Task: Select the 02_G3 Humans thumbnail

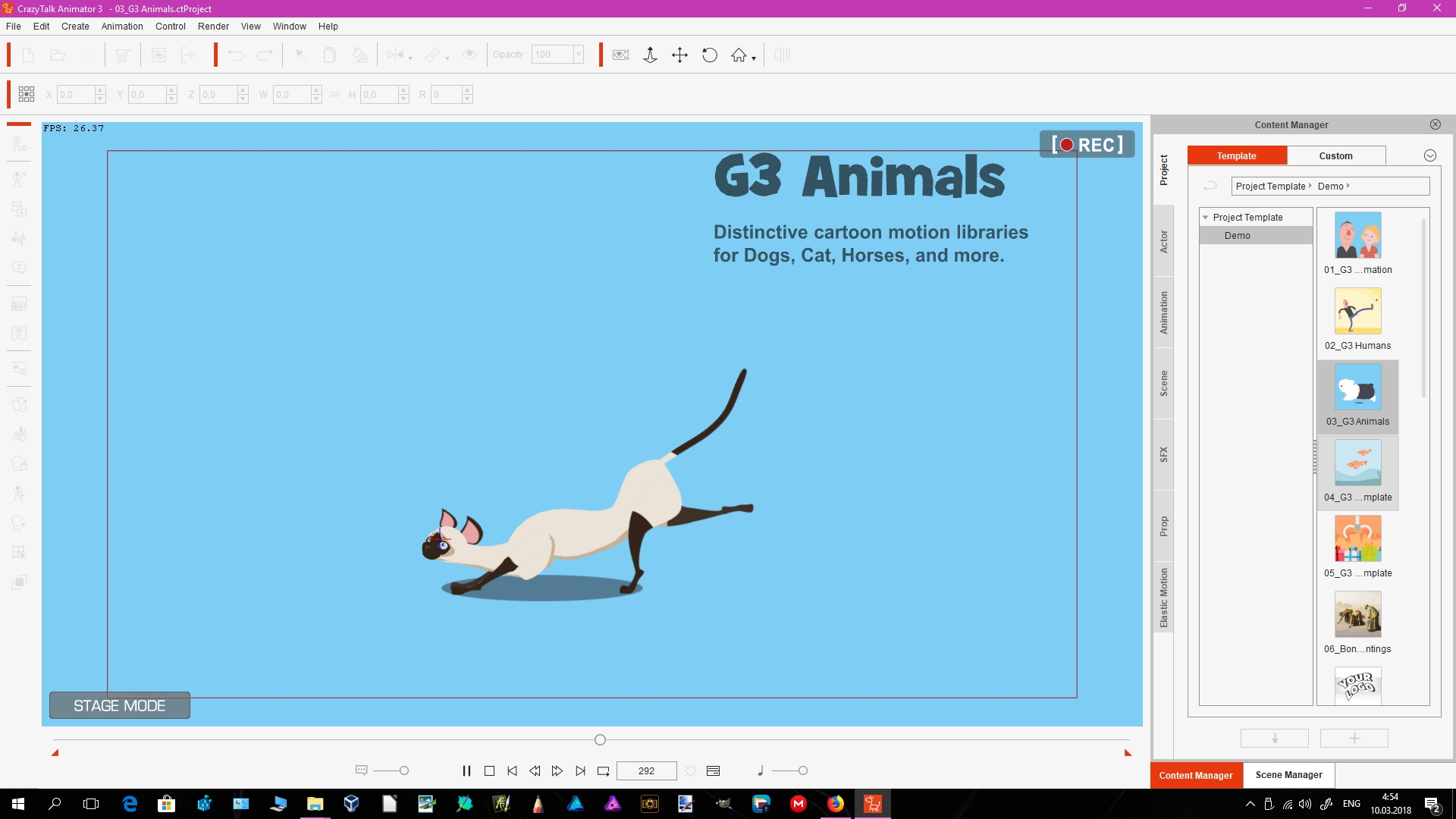Action: click(1357, 319)
